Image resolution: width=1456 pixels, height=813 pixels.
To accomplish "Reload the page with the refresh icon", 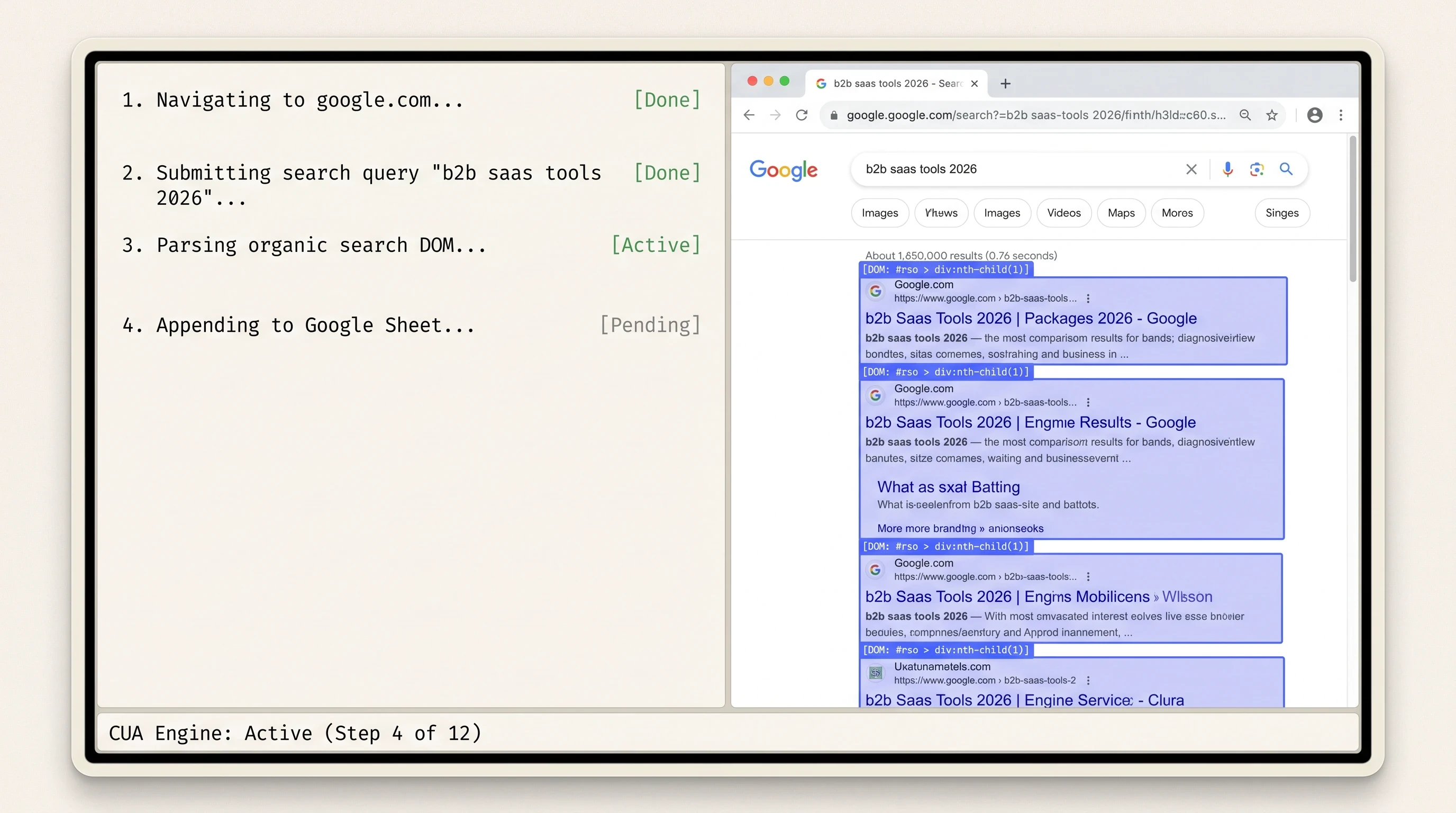I will pyautogui.click(x=802, y=115).
